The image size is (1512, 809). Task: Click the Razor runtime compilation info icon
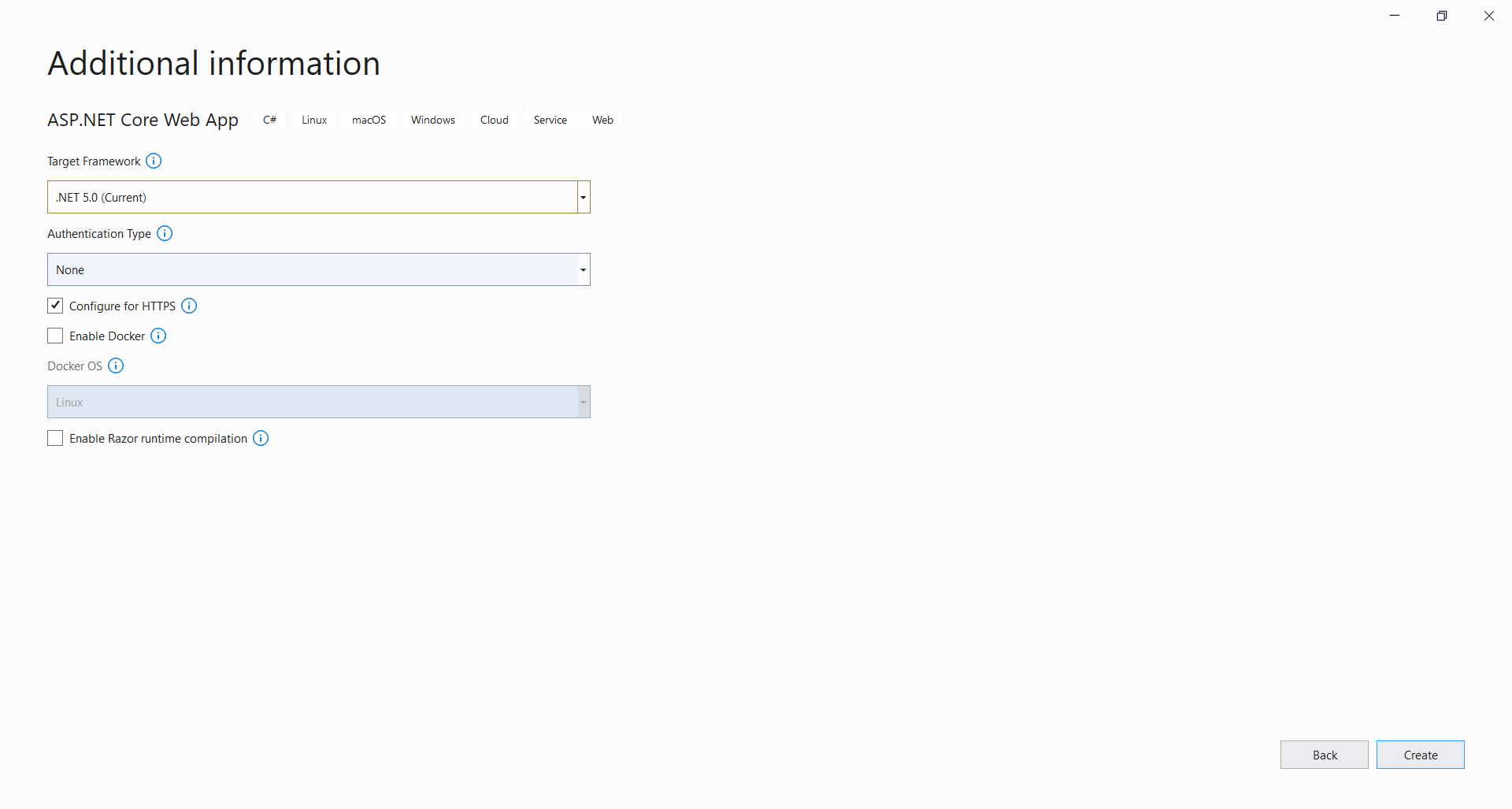click(261, 438)
